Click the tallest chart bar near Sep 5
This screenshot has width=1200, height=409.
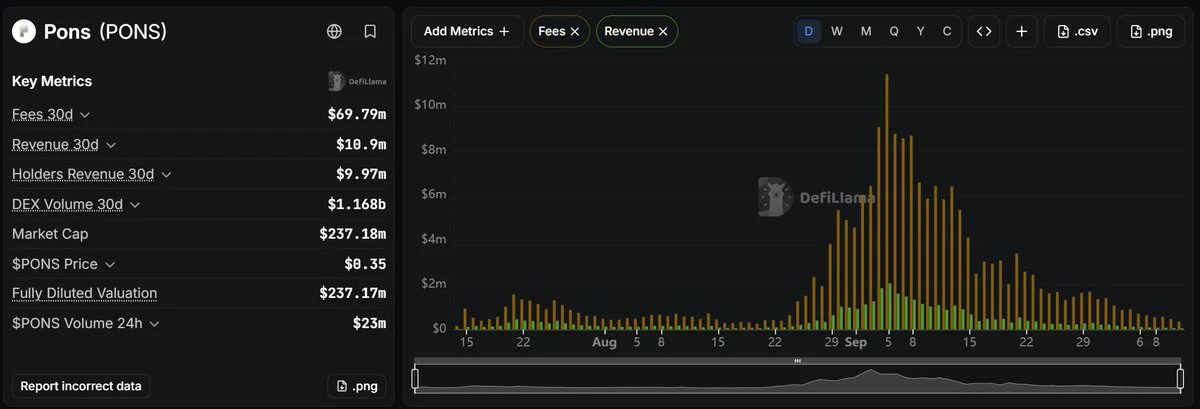click(886, 201)
